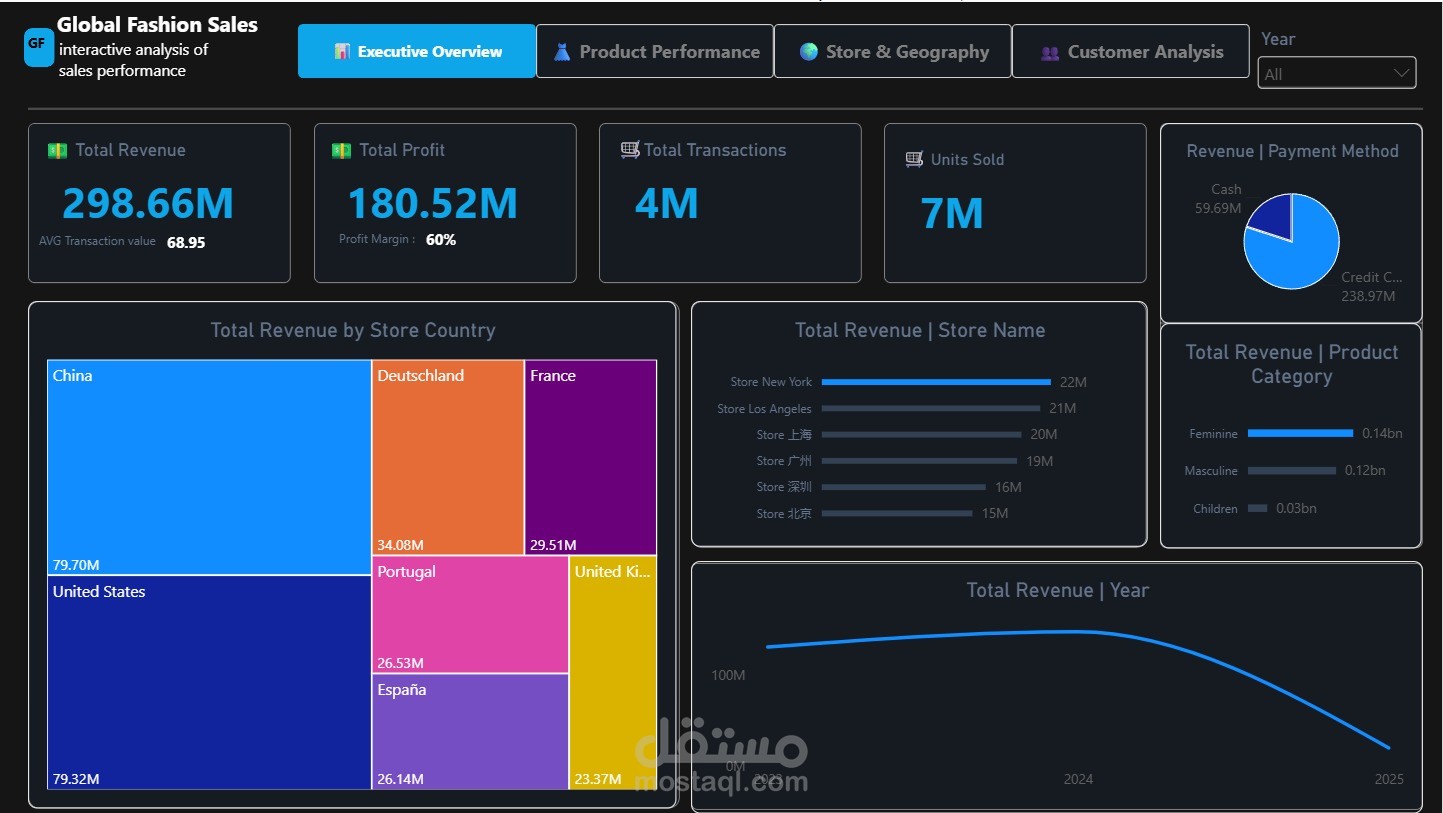1443x813 pixels.
Task: Click the people icon on Customer Analysis tab
Action: [1049, 53]
